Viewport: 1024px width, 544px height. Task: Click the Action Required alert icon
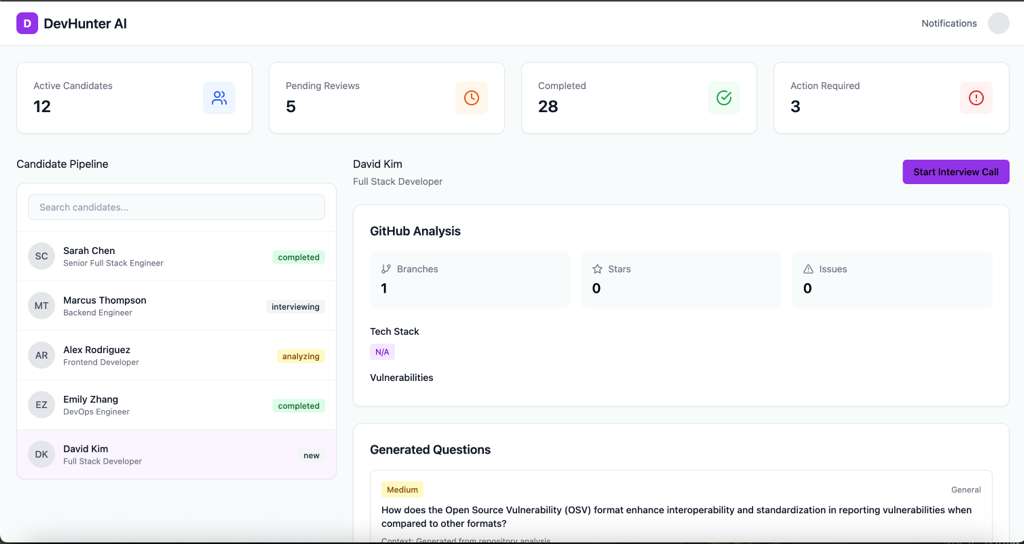pos(976,98)
